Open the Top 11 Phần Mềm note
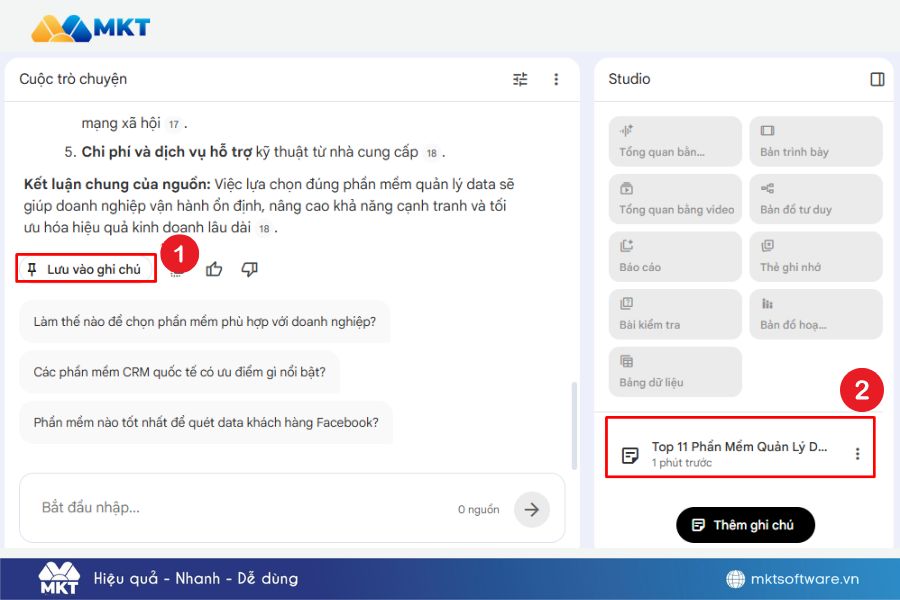The image size is (900, 600). pos(738,454)
